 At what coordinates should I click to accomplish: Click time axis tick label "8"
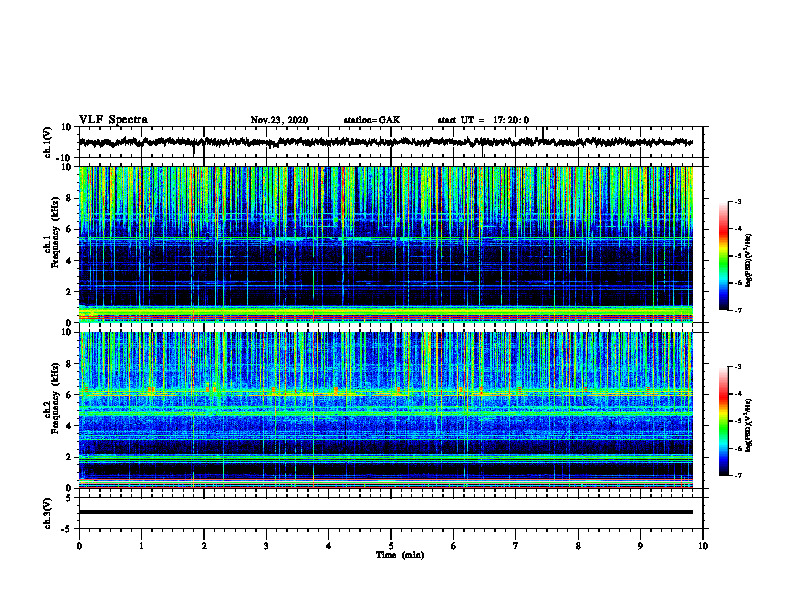pyautogui.click(x=578, y=546)
